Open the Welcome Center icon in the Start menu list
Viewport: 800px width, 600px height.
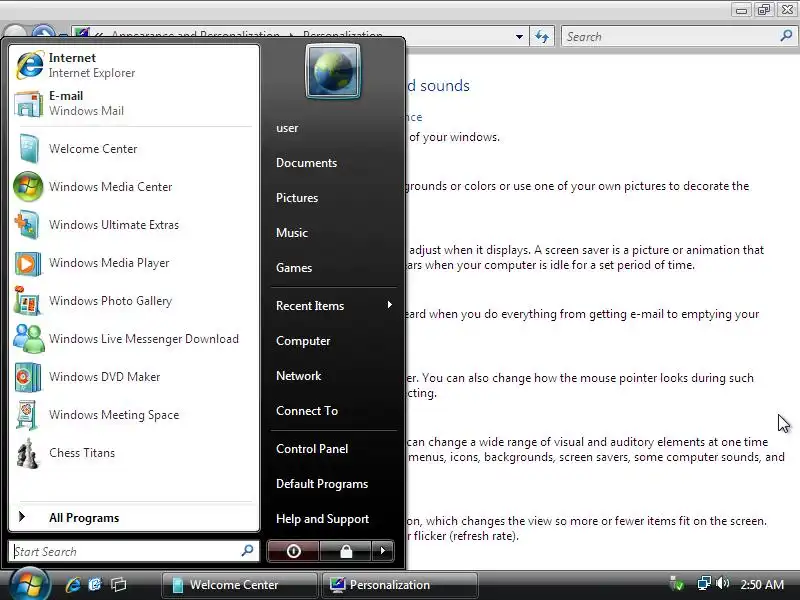coord(29,148)
